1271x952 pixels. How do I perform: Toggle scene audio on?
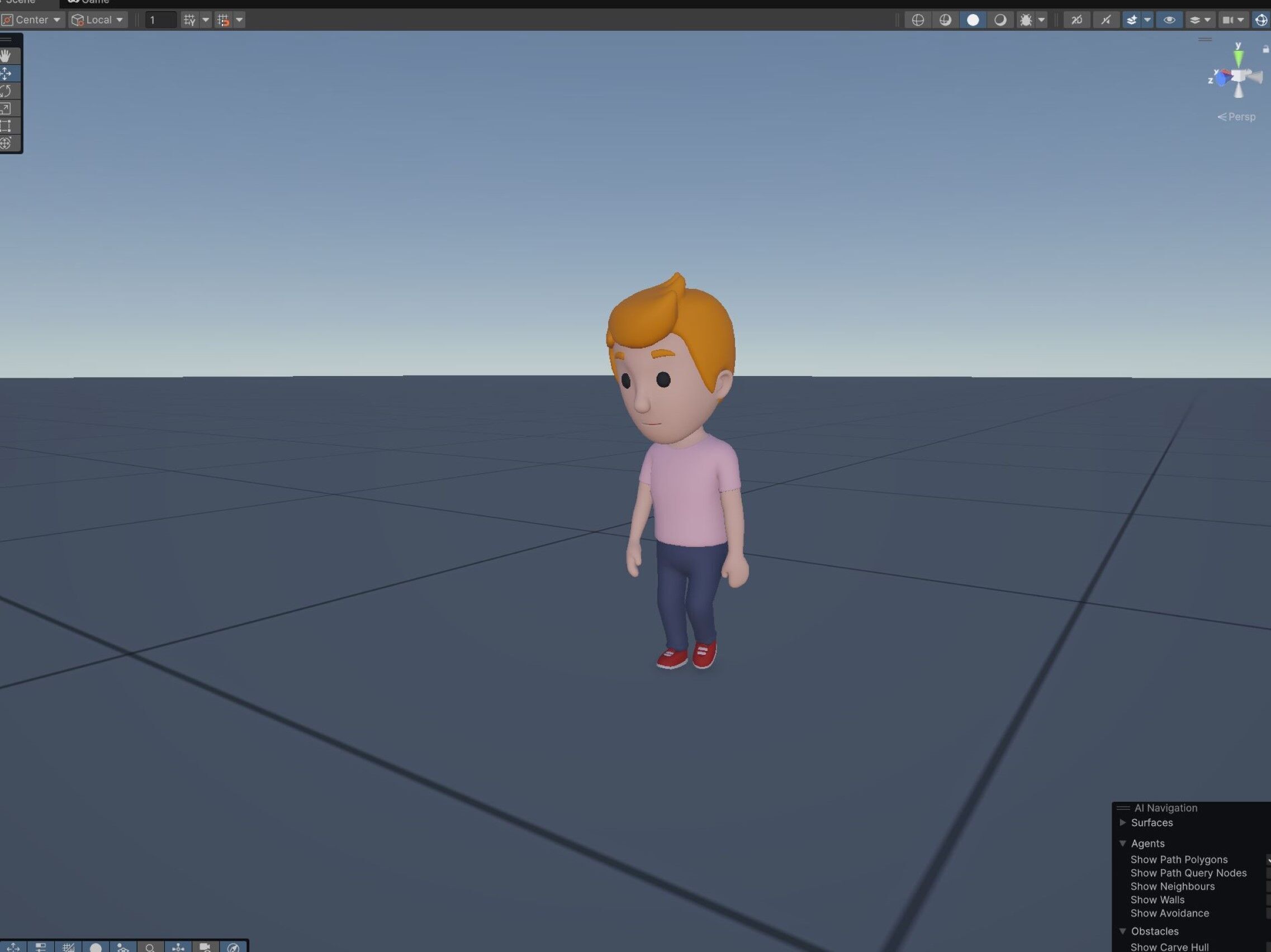tap(1106, 20)
